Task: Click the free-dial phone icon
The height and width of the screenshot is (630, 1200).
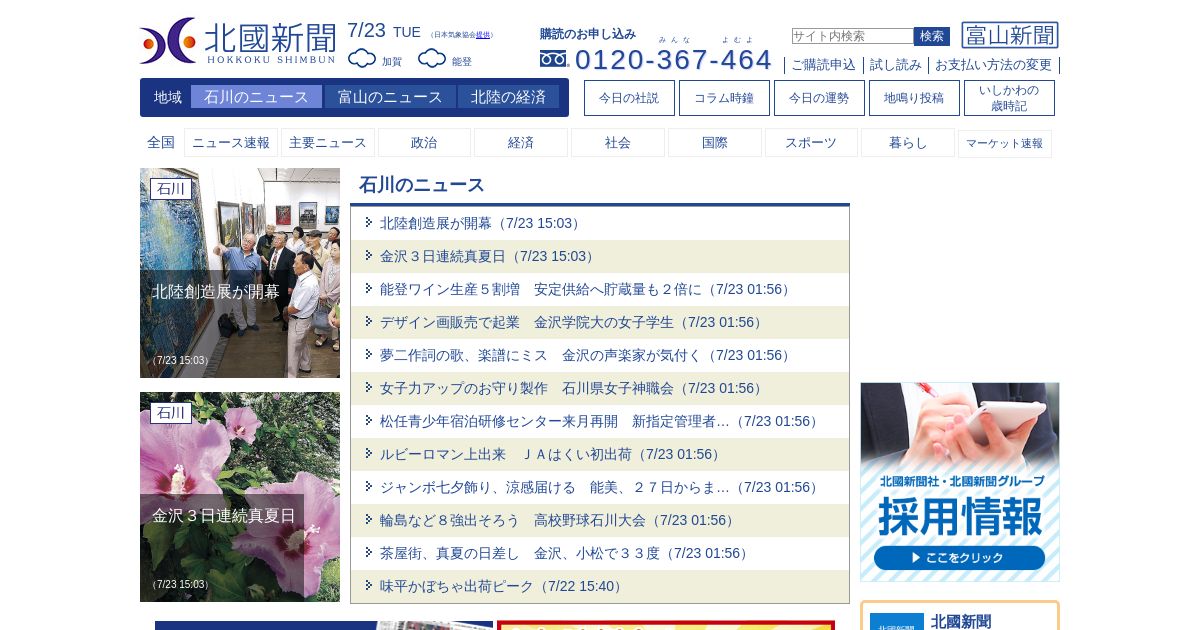Action: click(x=554, y=59)
